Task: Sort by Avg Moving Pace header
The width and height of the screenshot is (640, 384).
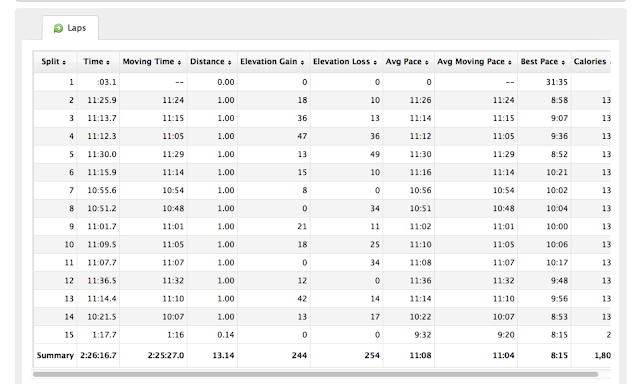Action: (474, 62)
